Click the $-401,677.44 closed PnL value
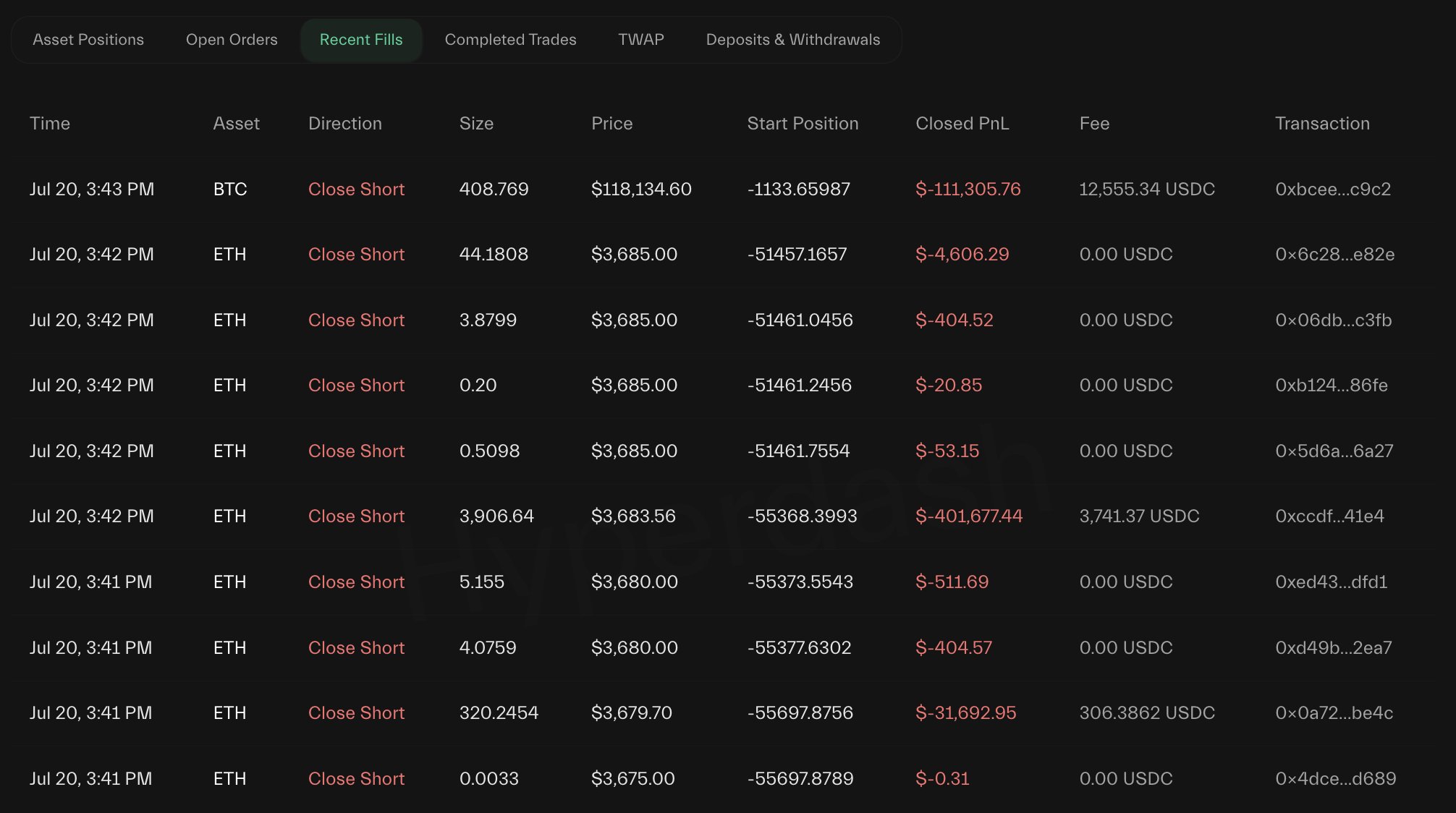 tap(969, 516)
